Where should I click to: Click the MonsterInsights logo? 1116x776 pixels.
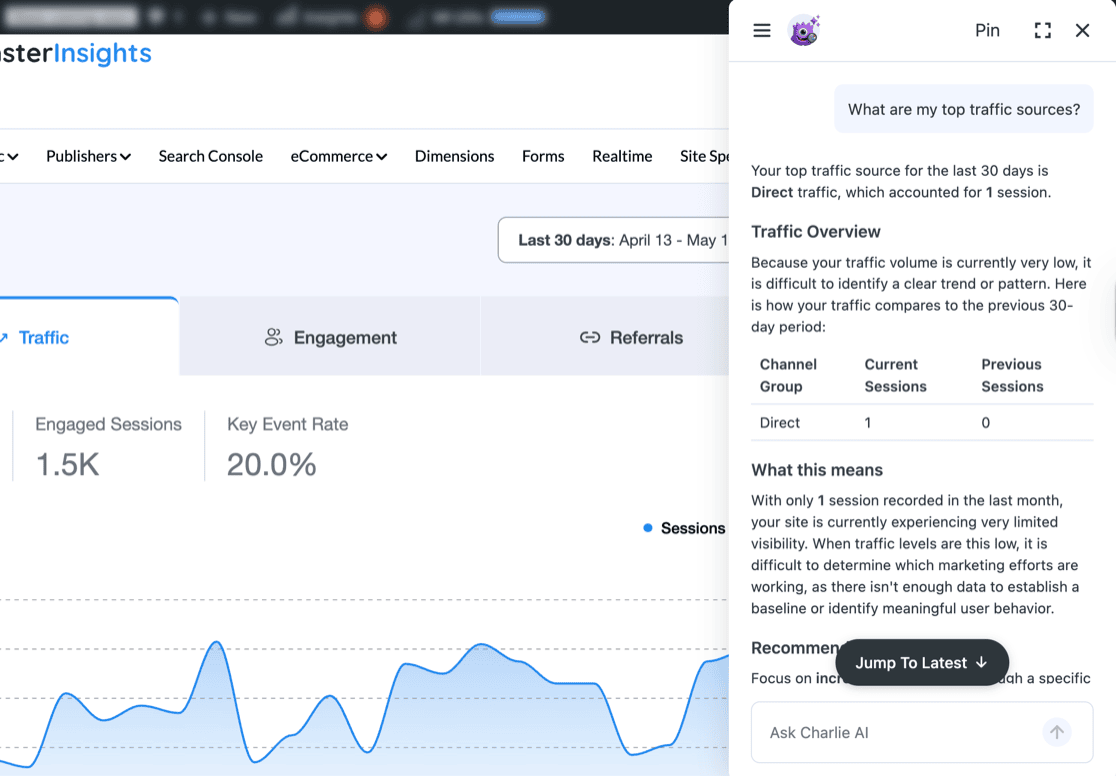point(75,53)
